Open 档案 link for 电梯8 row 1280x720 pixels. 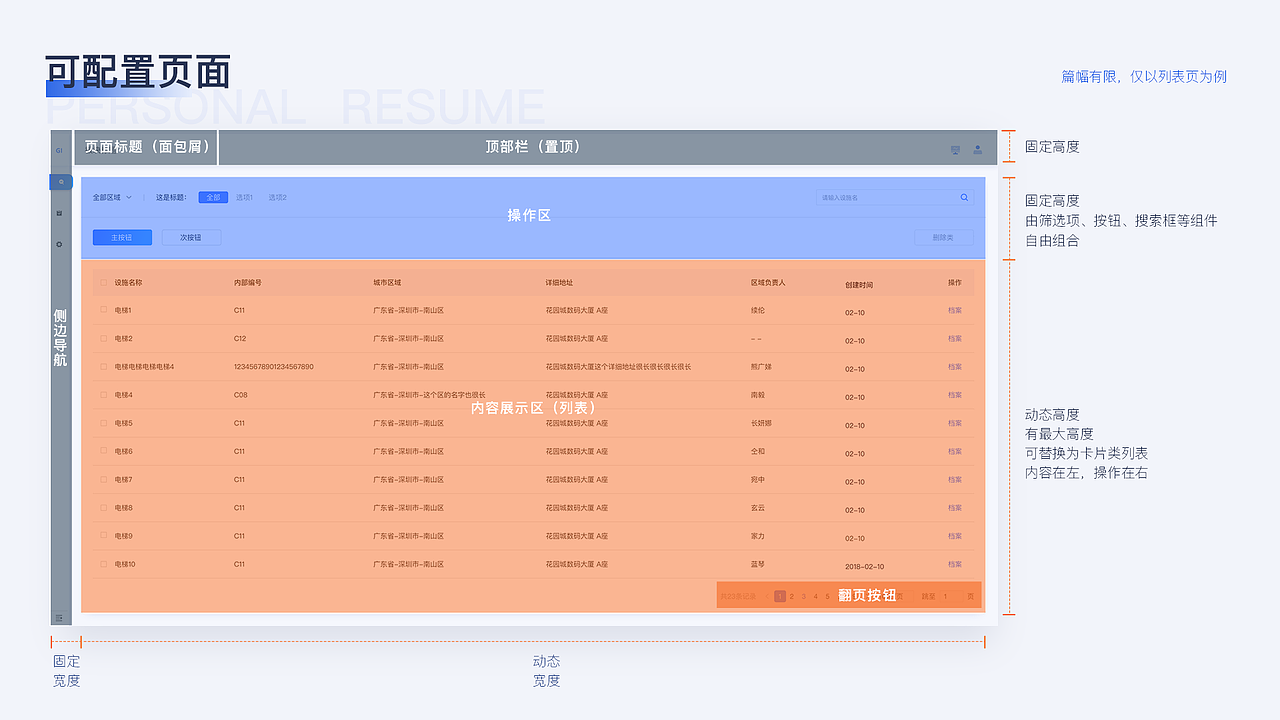(x=955, y=508)
